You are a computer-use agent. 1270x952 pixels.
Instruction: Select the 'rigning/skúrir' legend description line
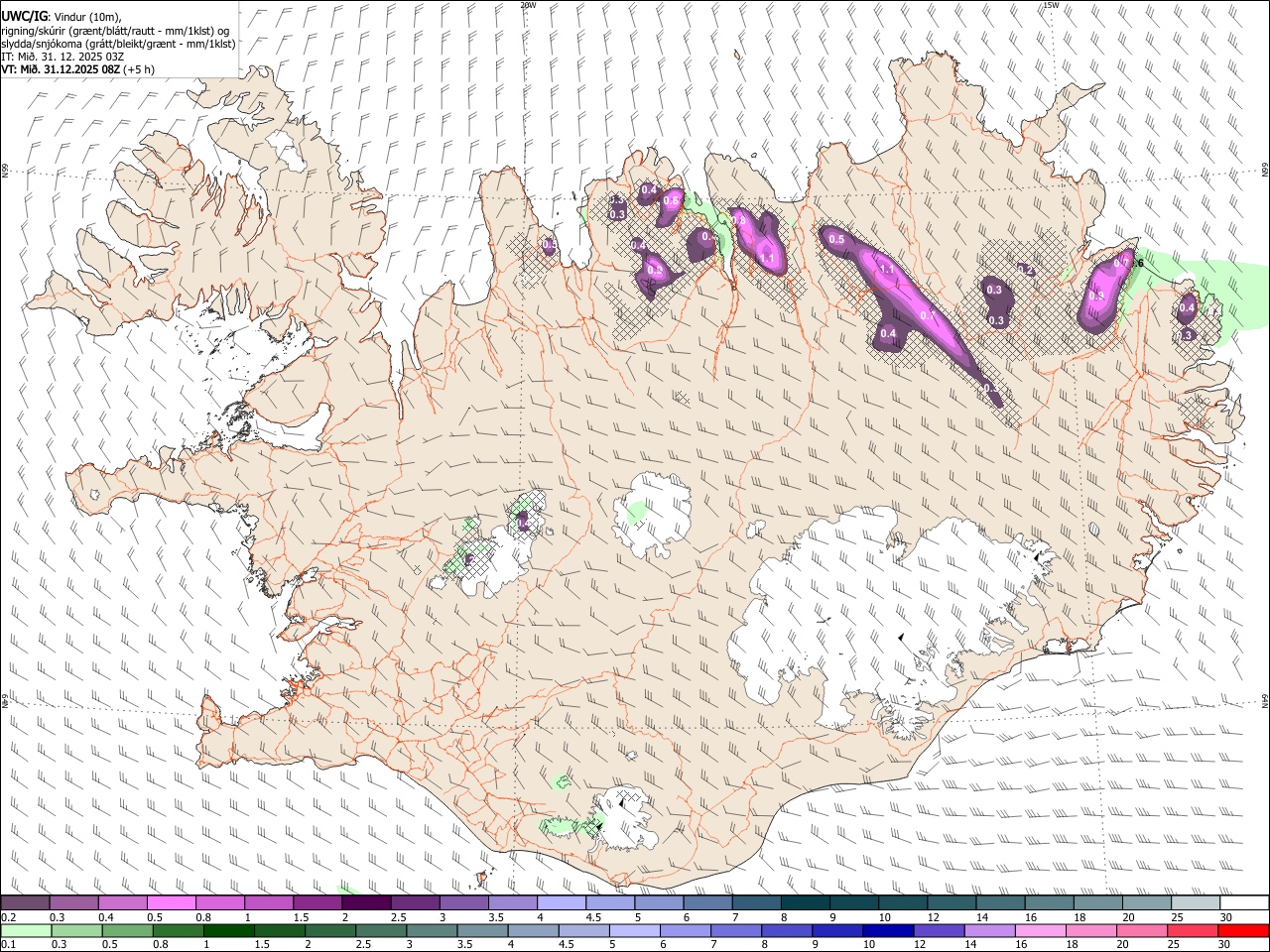click(115, 30)
